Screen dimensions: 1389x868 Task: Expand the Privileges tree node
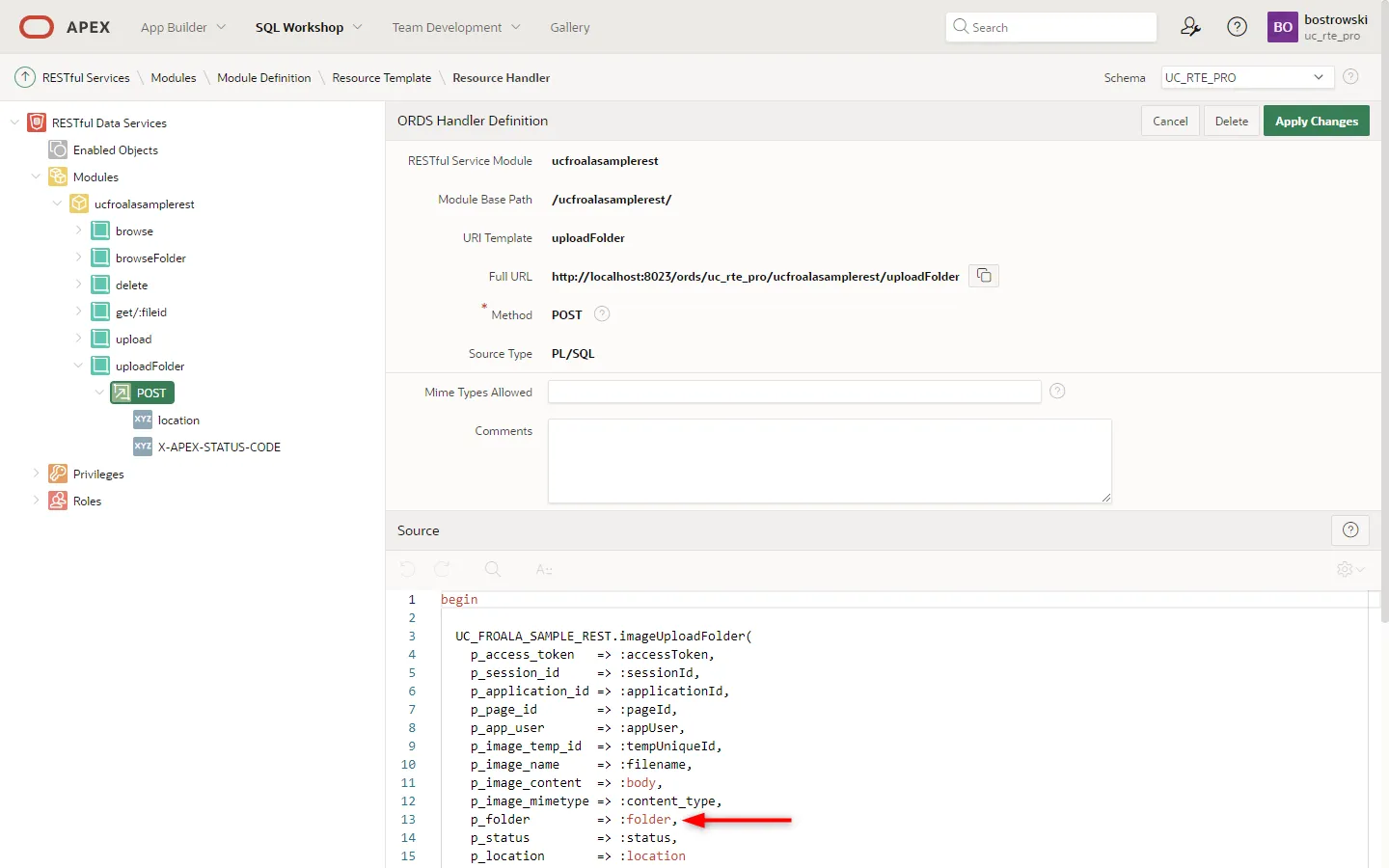point(37,474)
